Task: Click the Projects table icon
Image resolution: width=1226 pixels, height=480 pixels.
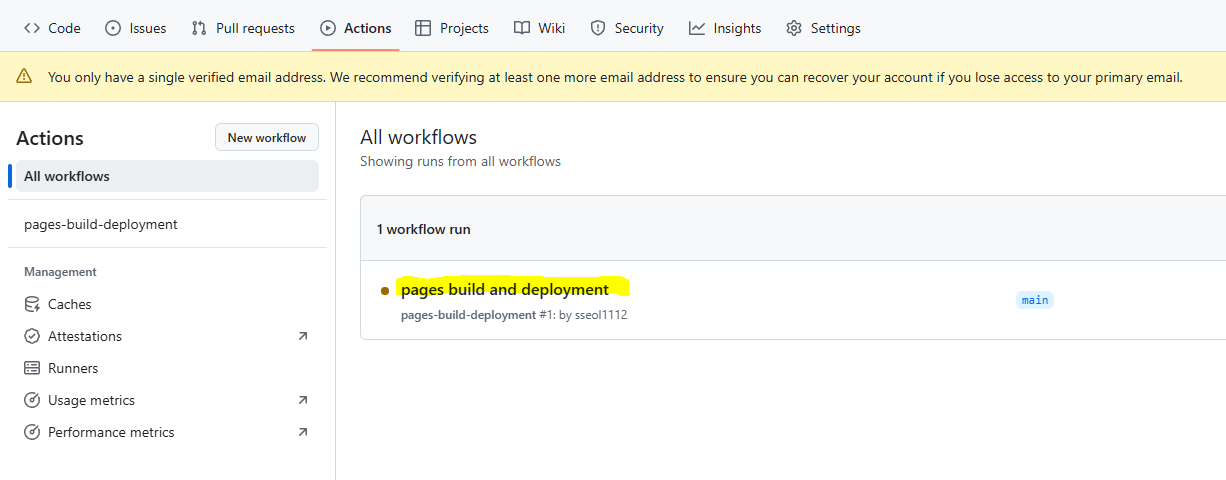Action: point(423,28)
